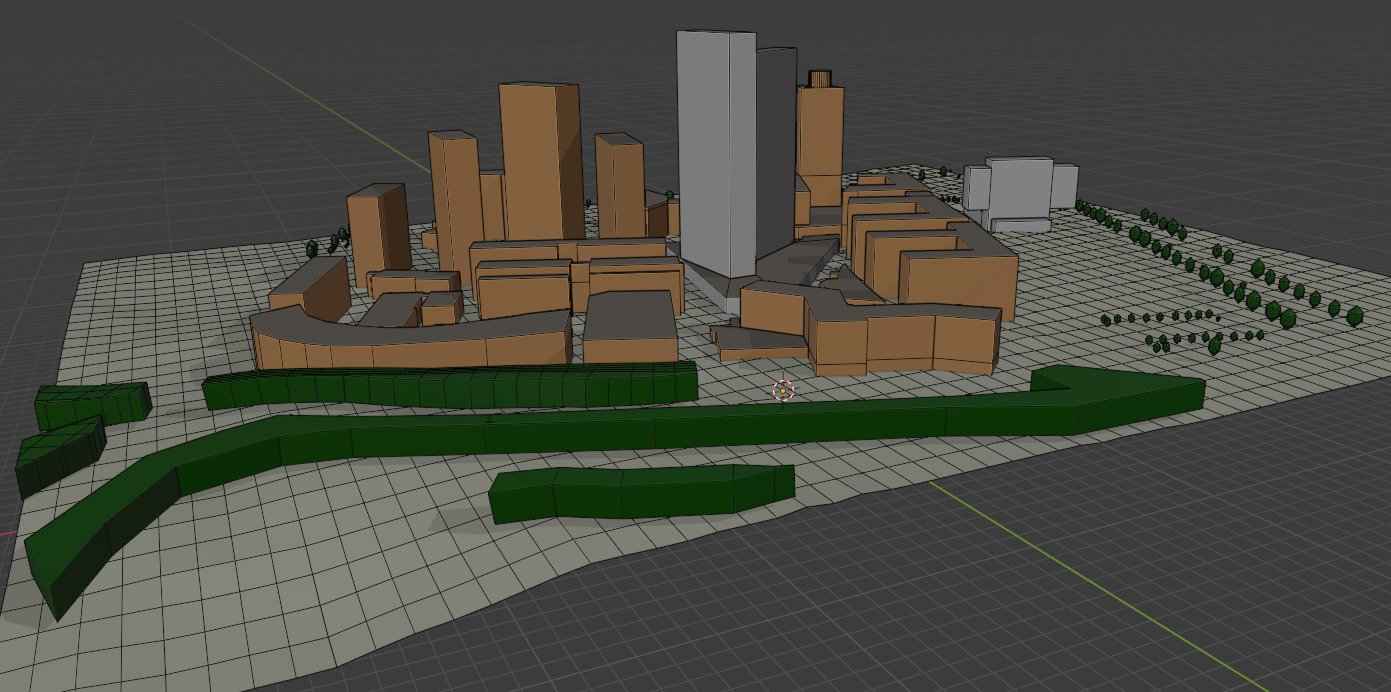Select the angled orange building at front right

[900, 340]
